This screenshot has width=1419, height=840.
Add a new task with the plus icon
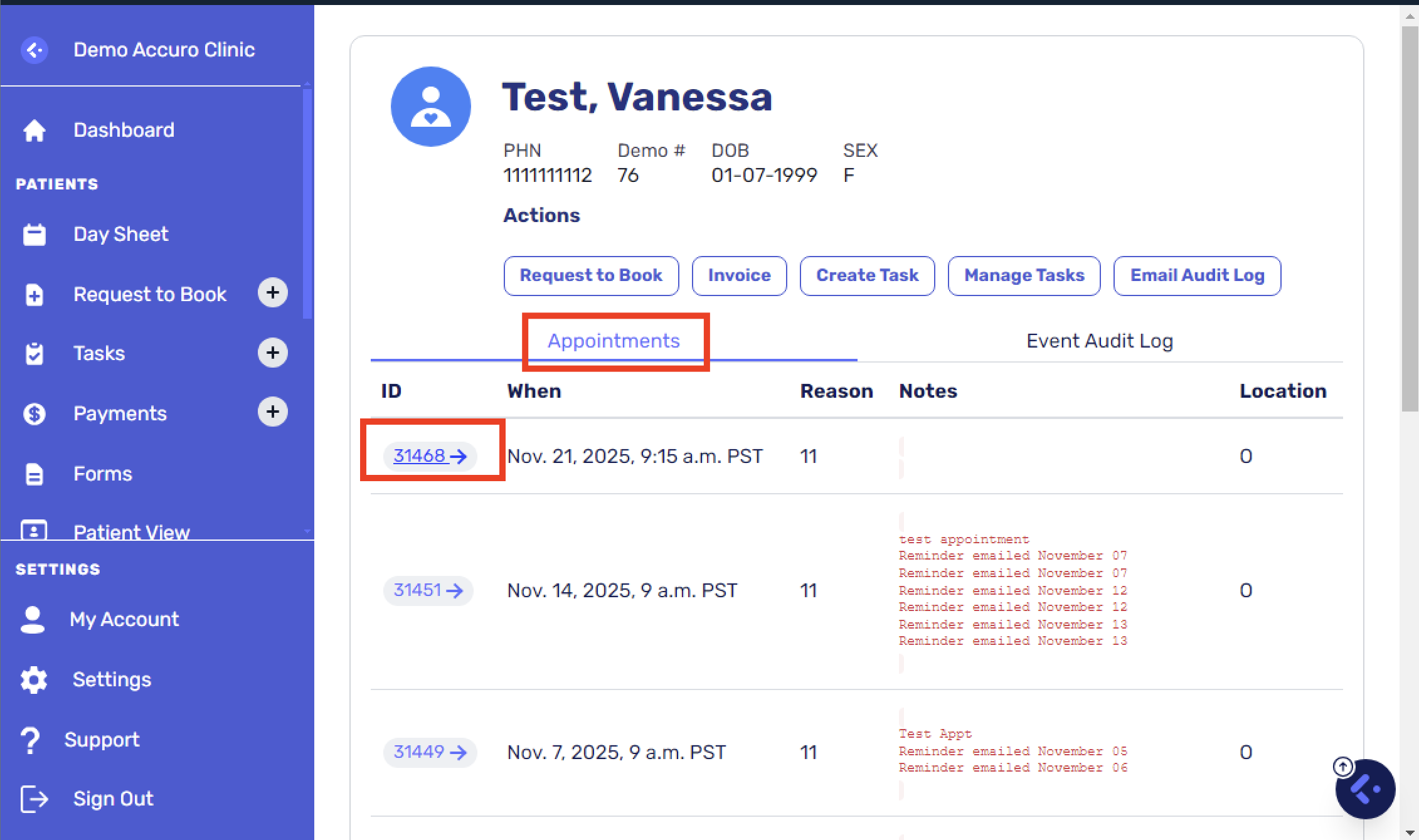tap(272, 353)
